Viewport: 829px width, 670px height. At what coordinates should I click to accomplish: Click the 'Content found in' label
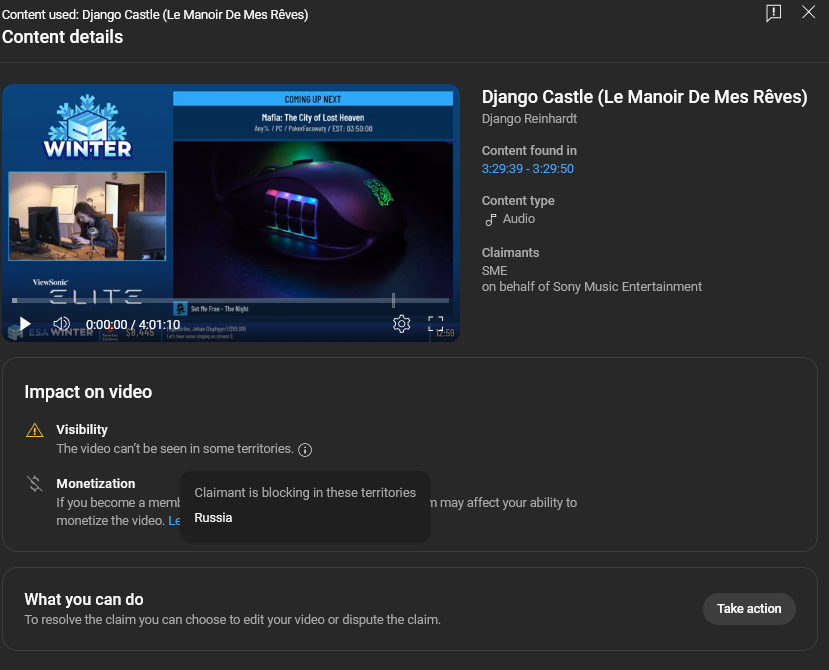click(x=529, y=151)
